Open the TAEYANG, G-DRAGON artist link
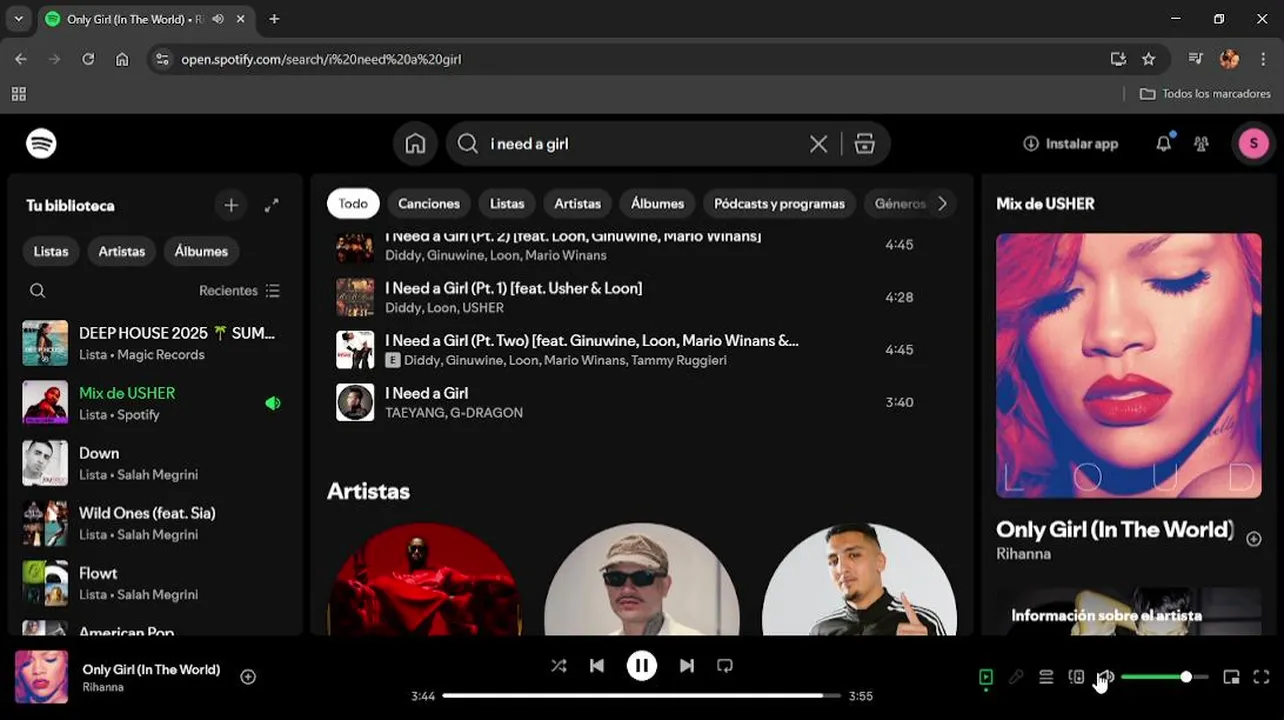The height and width of the screenshot is (720, 1284). coord(454,412)
